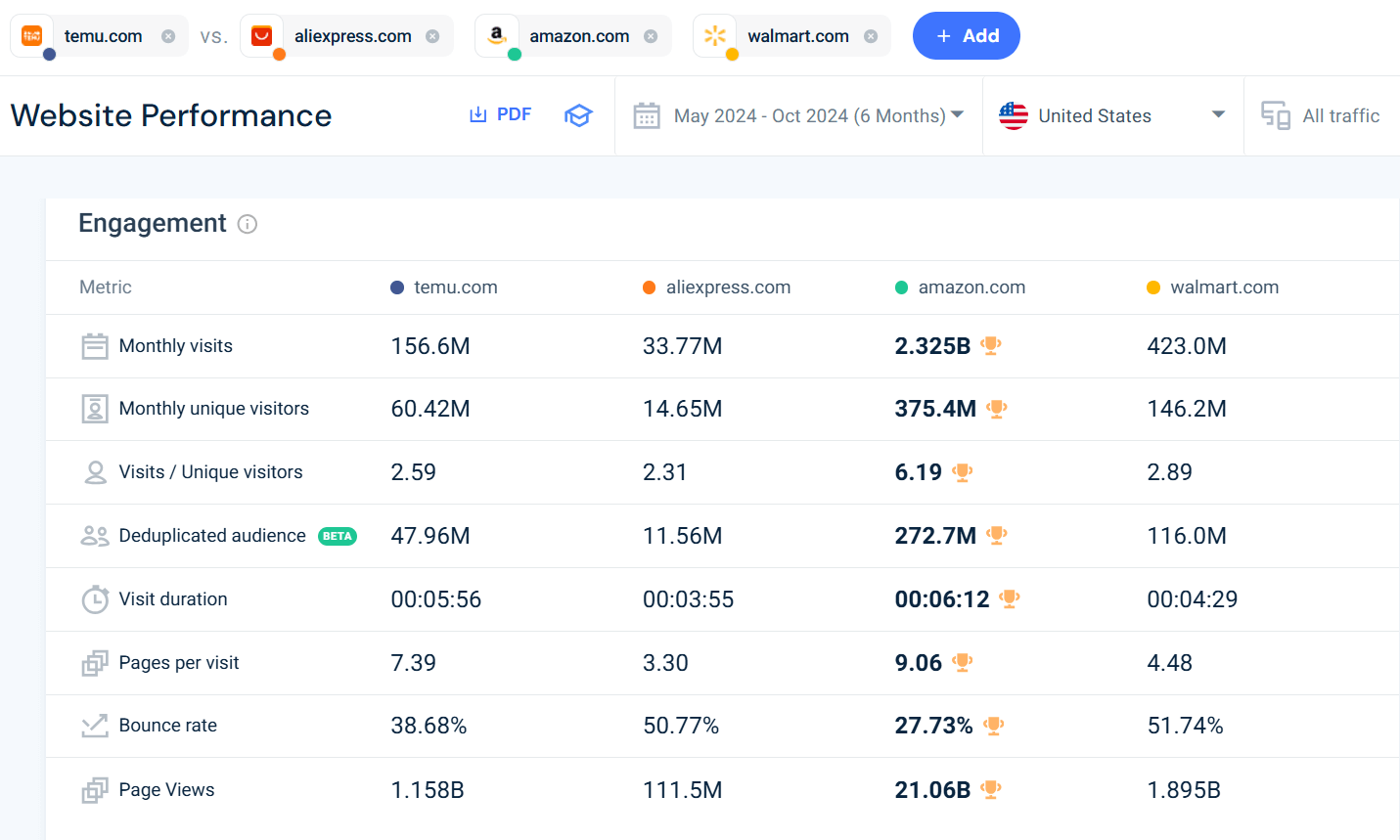1400x840 pixels.
Task: Click the amazon.com column header
Action: coord(971,287)
